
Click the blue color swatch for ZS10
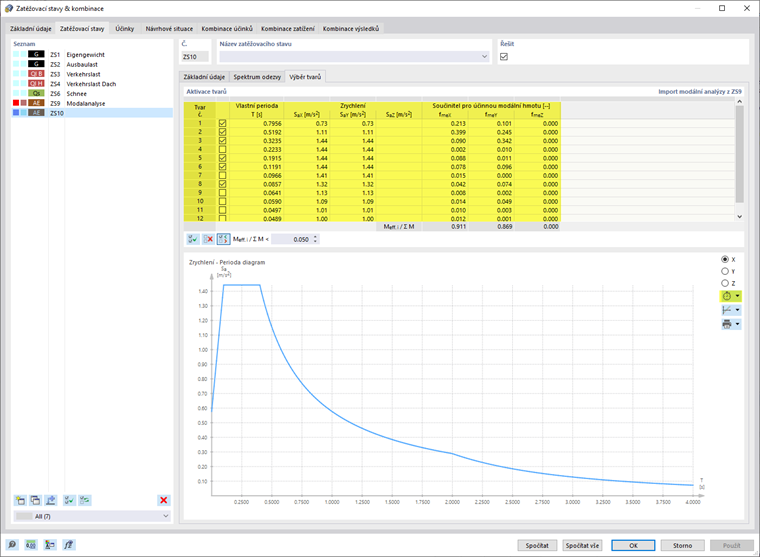tap(16, 112)
